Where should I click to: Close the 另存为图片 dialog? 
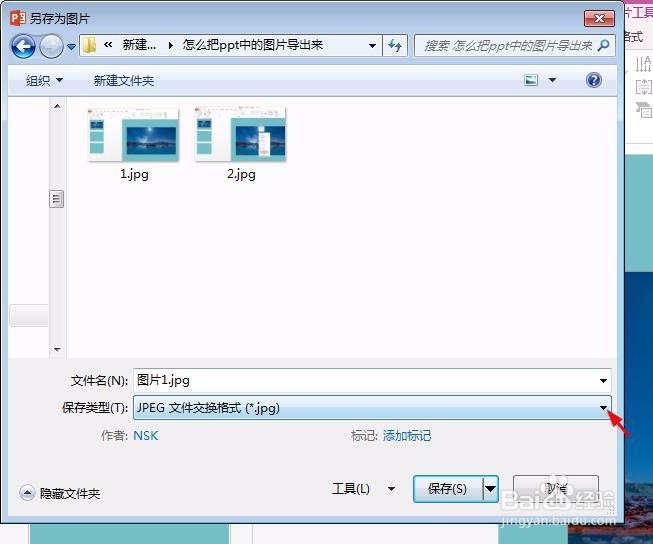click(x=599, y=18)
